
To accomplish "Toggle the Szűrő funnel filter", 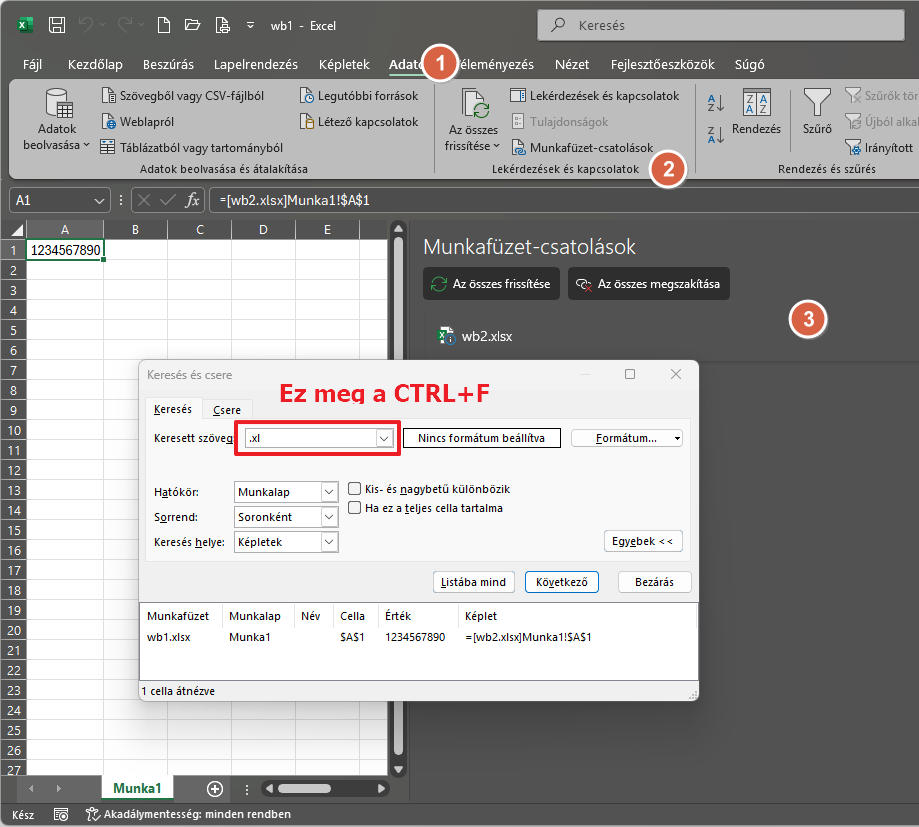I will coord(817,103).
